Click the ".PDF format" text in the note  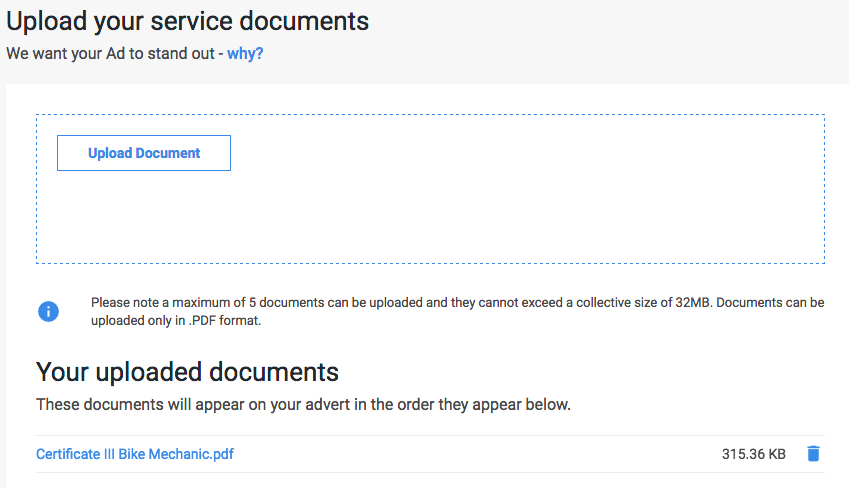(224, 321)
